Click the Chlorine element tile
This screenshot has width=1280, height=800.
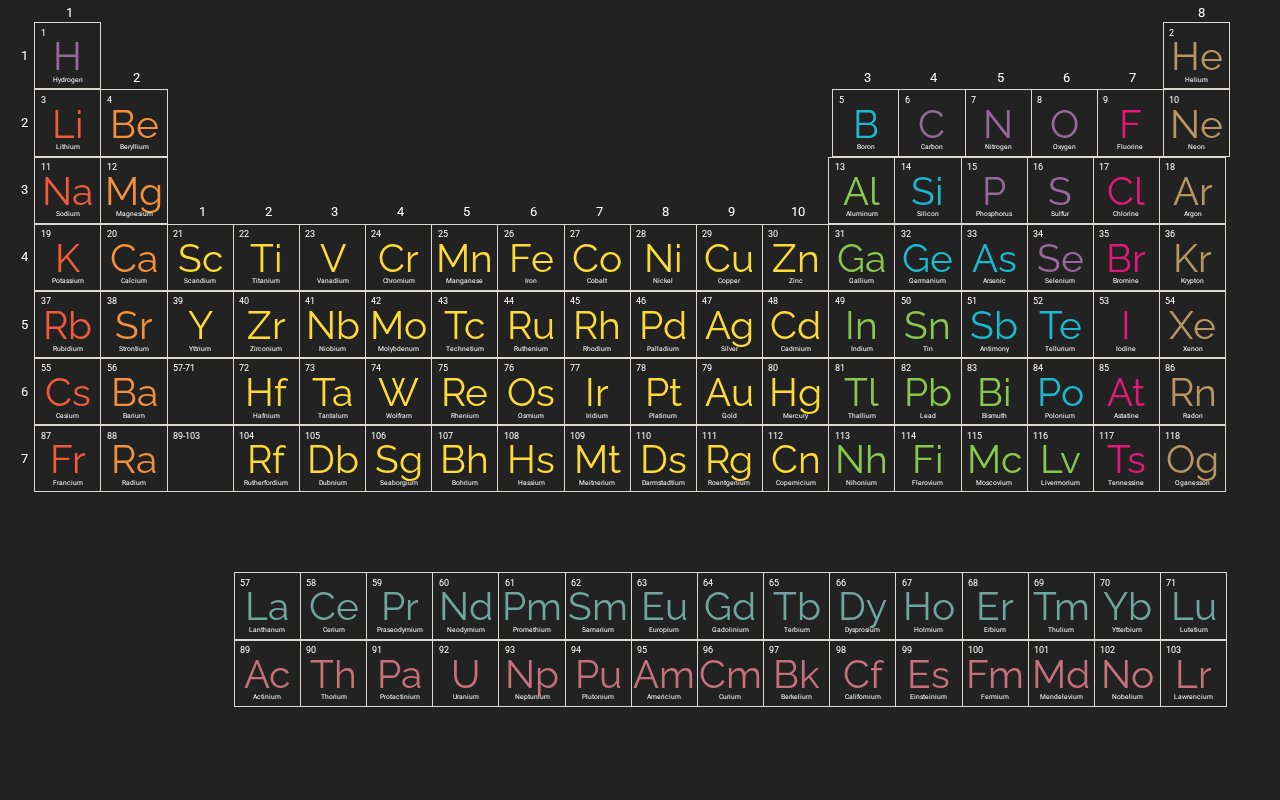coord(1126,191)
